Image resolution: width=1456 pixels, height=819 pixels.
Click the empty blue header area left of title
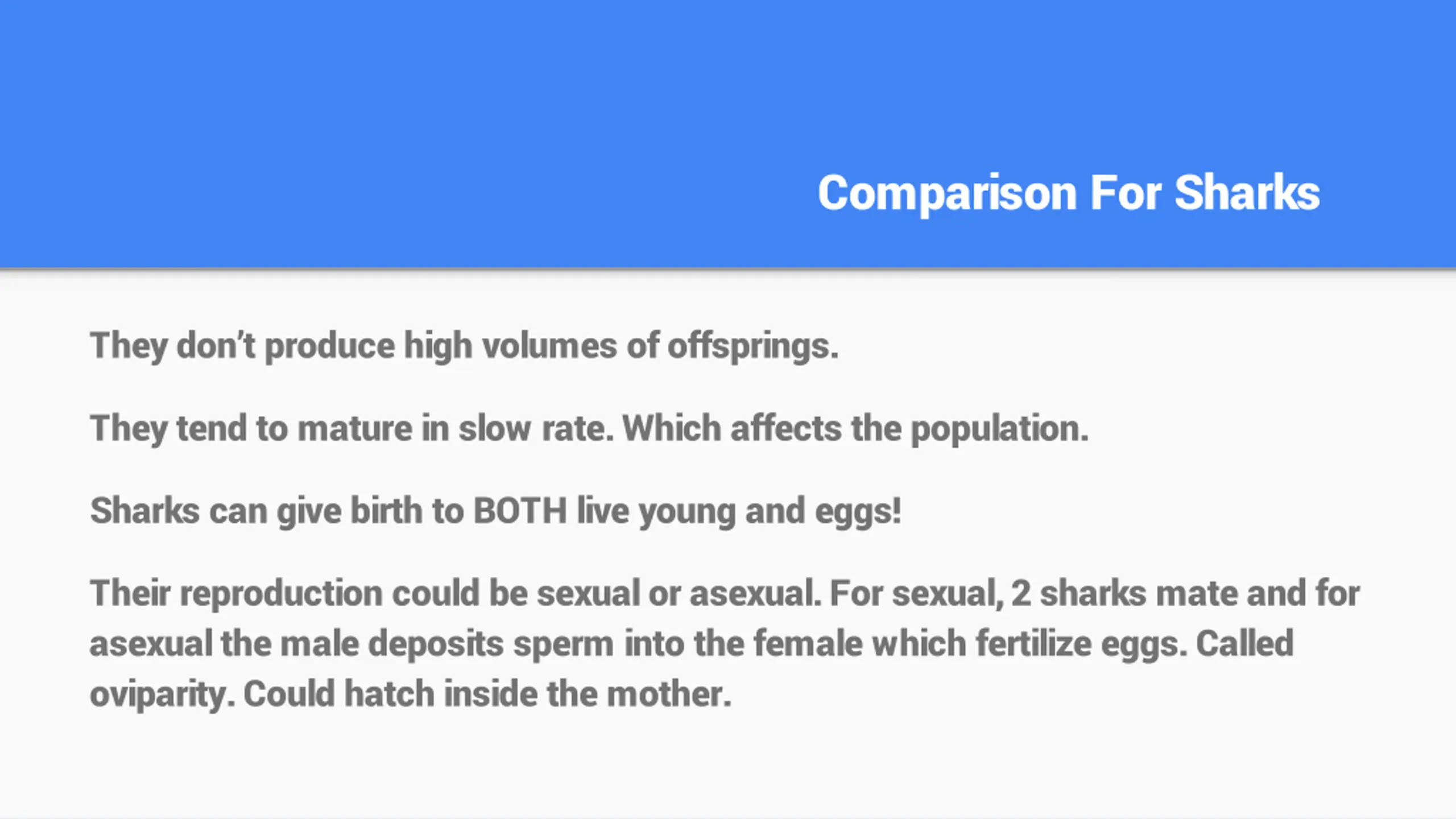click(x=398, y=134)
